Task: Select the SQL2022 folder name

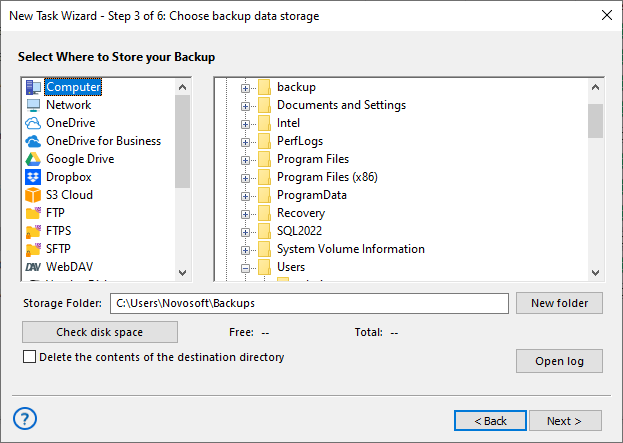Action: pos(299,231)
